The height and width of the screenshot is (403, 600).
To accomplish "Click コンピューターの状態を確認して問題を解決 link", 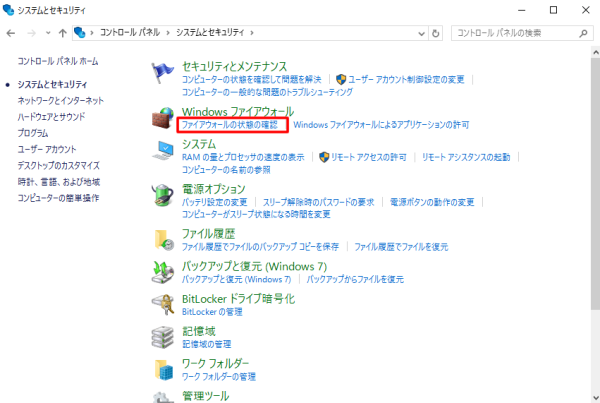I will [x=251, y=80].
